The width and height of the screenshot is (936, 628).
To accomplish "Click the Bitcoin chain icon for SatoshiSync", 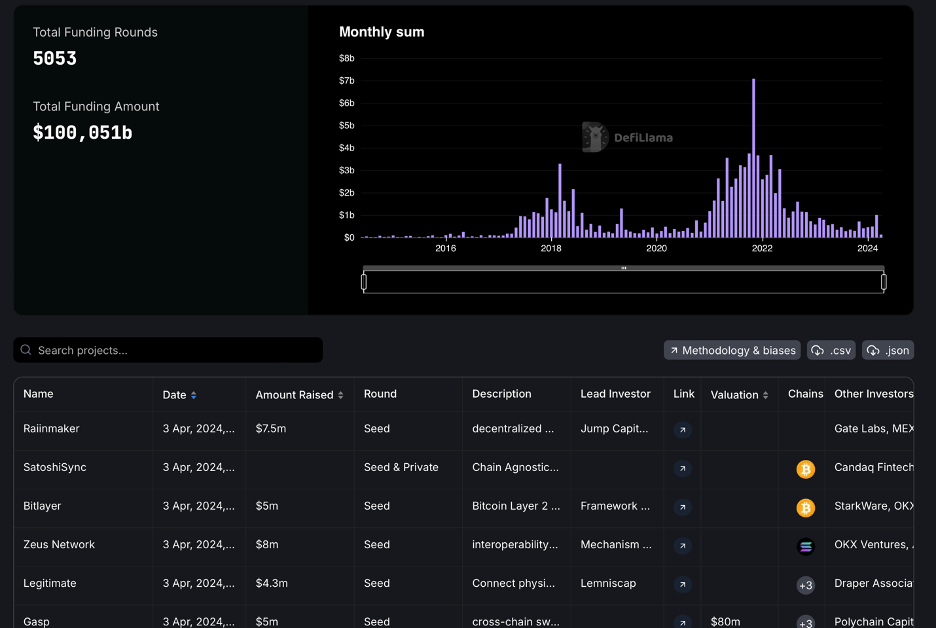I will pos(805,469).
